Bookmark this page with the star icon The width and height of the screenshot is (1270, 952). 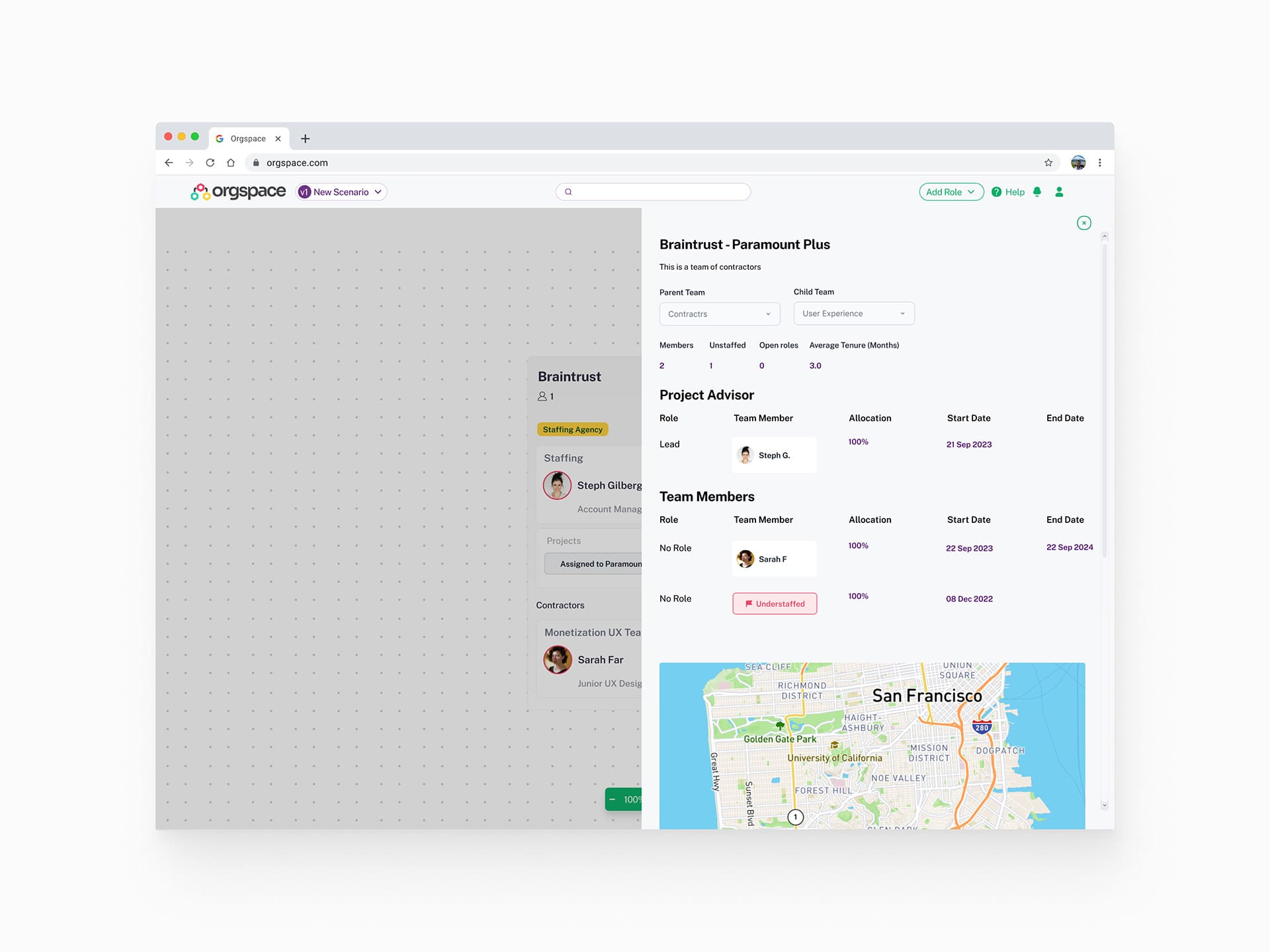(x=1048, y=163)
